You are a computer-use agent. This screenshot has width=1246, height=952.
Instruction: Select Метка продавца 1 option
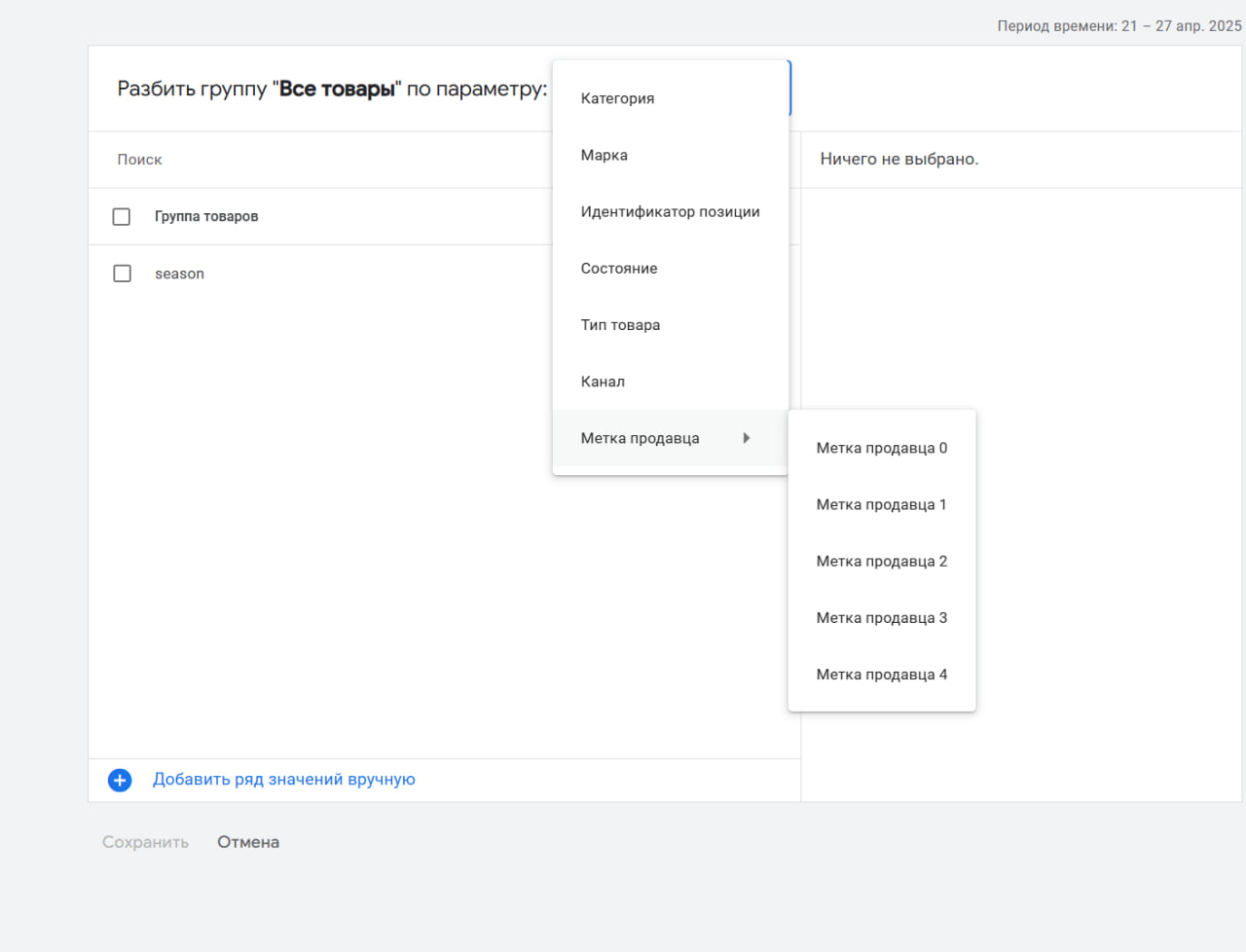point(882,504)
